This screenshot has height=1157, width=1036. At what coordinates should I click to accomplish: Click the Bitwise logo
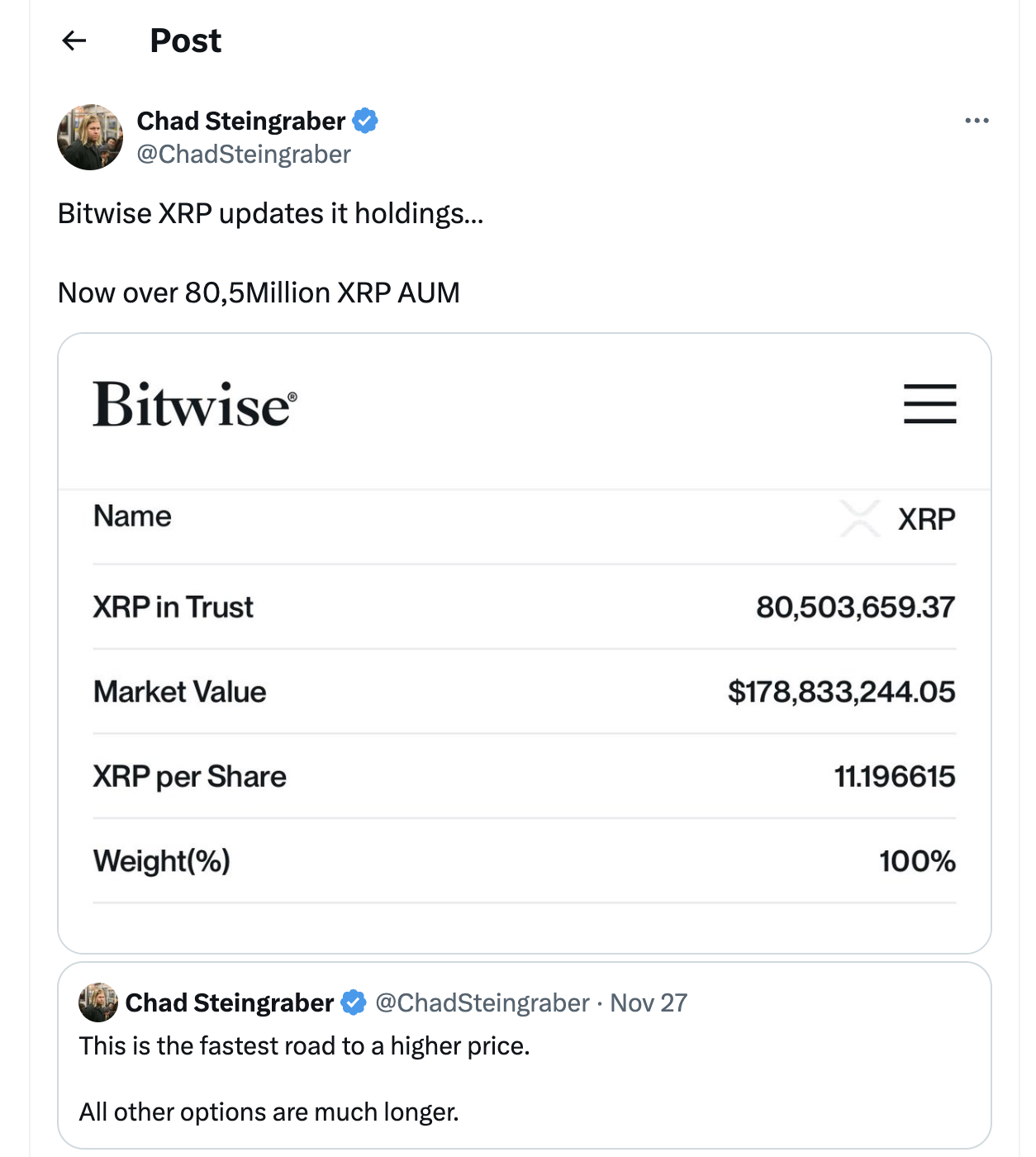pyautogui.click(x=193, y=405)
